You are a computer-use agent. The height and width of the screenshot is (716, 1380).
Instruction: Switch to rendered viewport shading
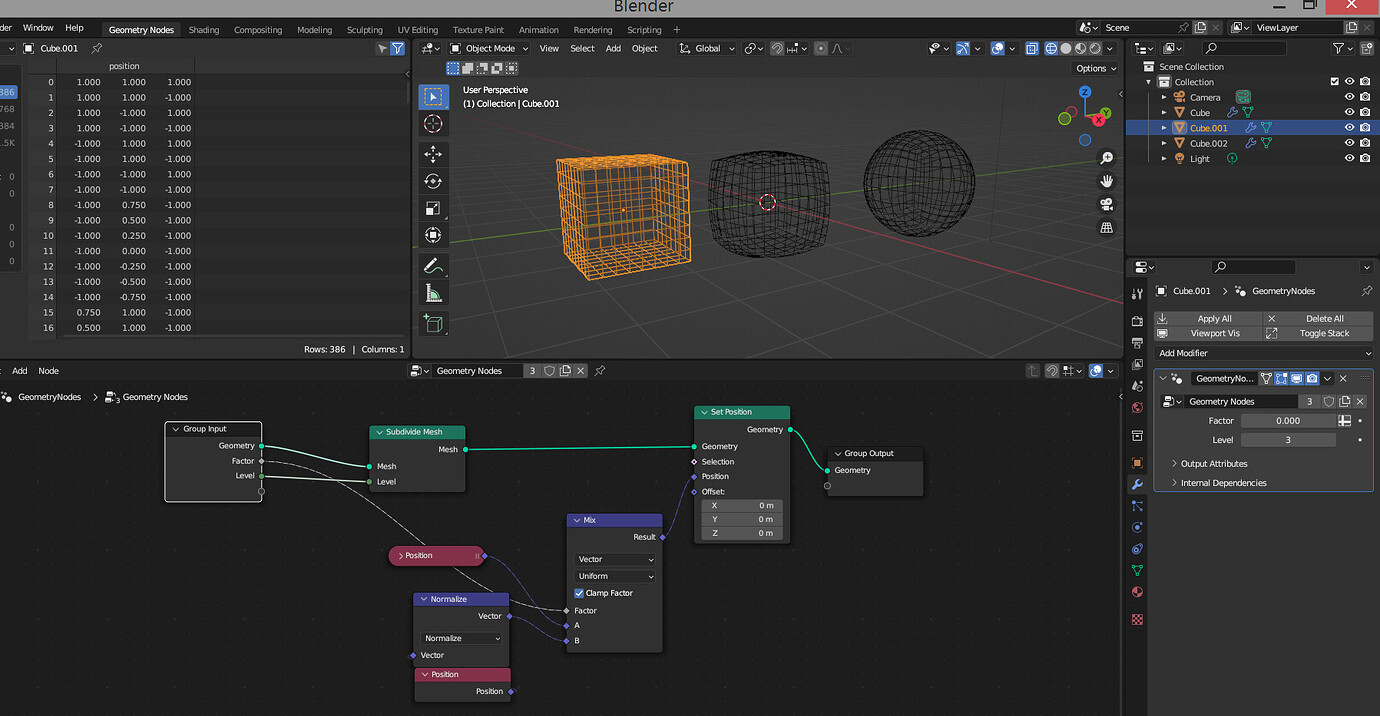(1094, 48)
